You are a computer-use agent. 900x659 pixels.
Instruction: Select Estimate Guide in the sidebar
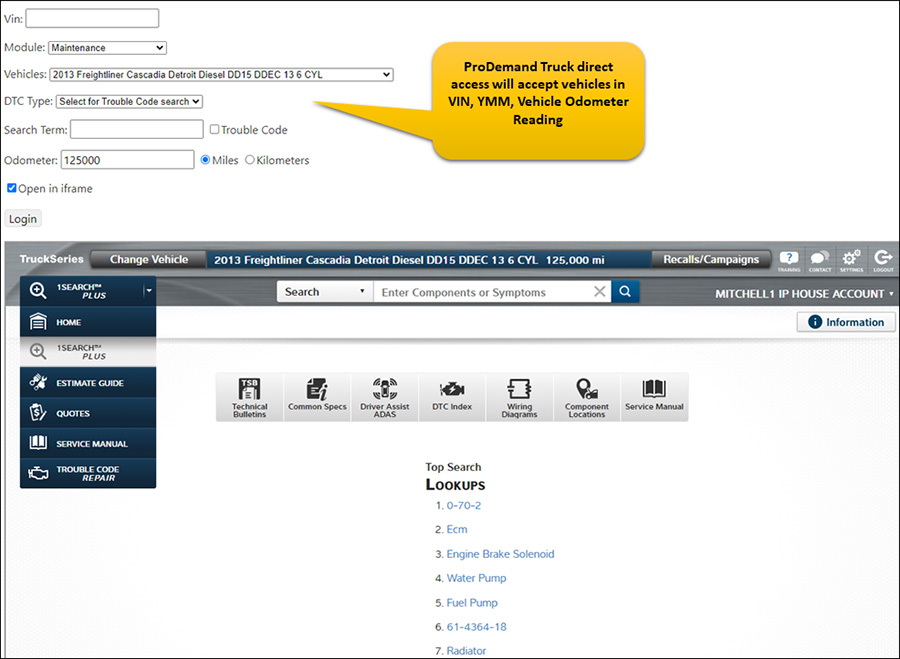tap(88, 382)
